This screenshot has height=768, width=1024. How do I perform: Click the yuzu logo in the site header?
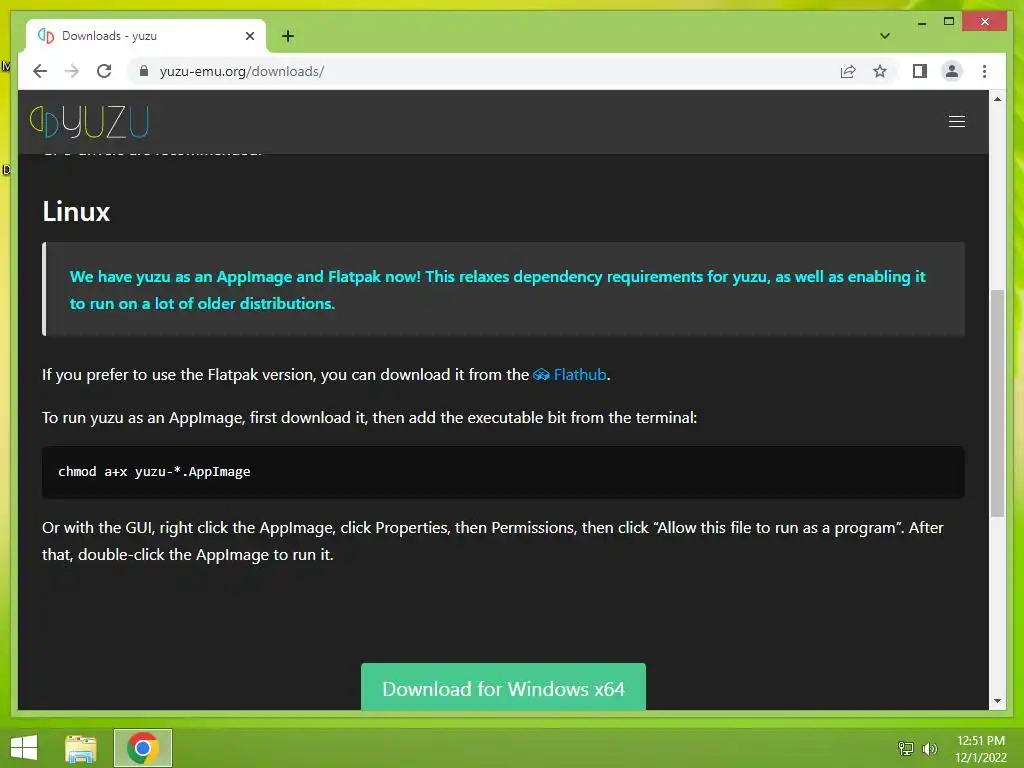point(89,121)
